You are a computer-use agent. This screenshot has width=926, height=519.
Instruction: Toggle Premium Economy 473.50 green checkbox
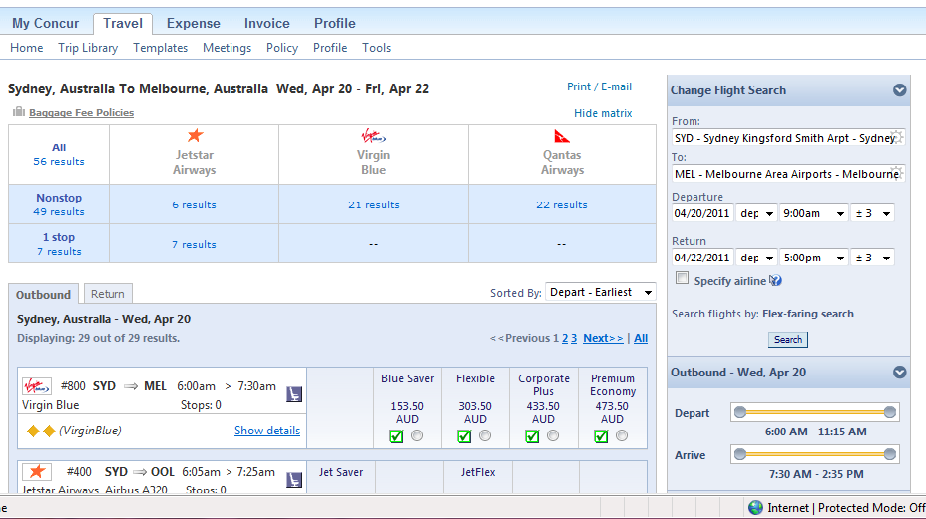coord(601,436)
